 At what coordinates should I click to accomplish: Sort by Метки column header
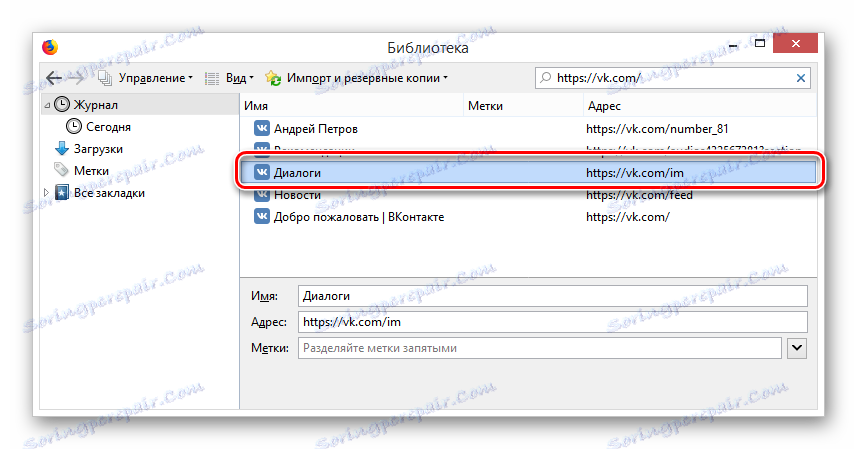(x=523, y=106)
